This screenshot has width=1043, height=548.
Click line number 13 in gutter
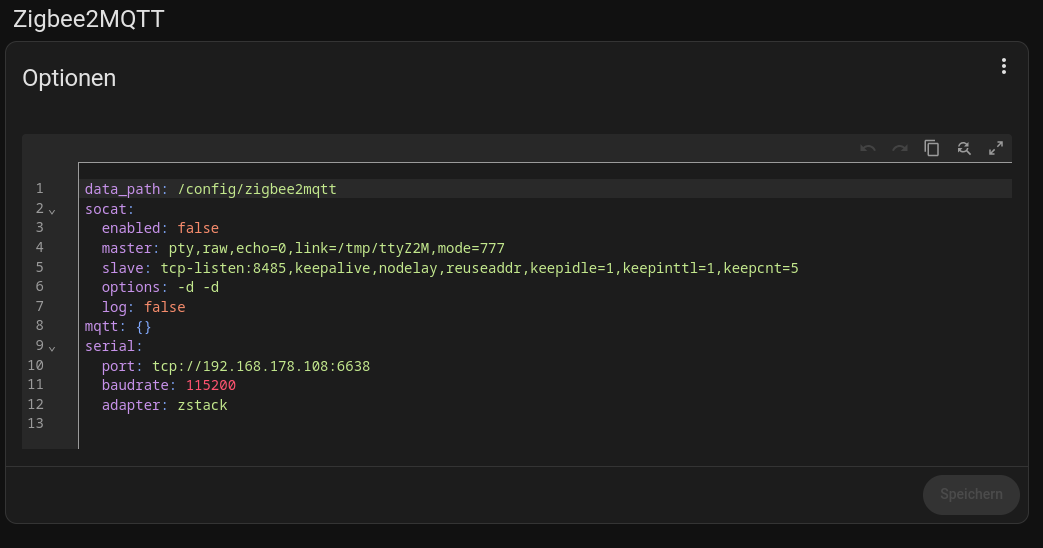point(35,424)
